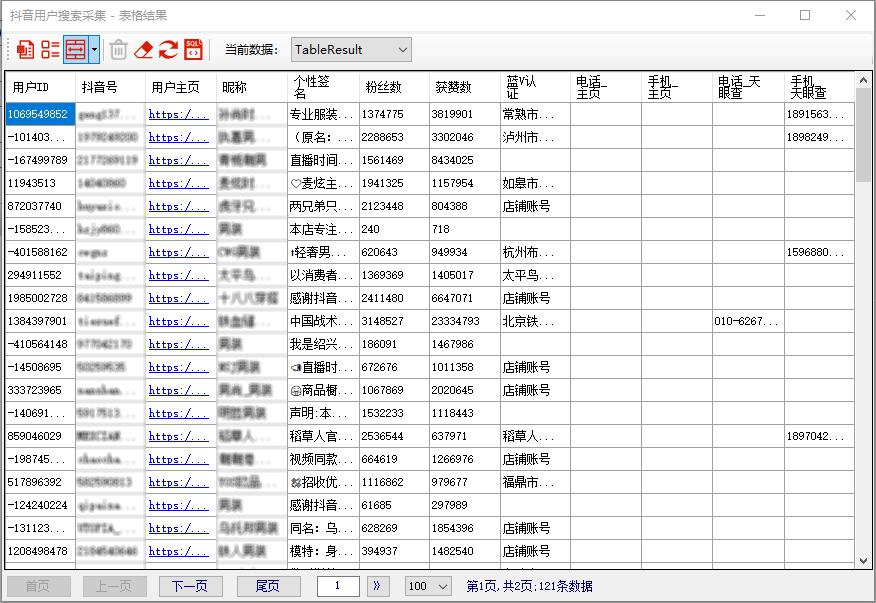Click the trash delete icon

118,49
